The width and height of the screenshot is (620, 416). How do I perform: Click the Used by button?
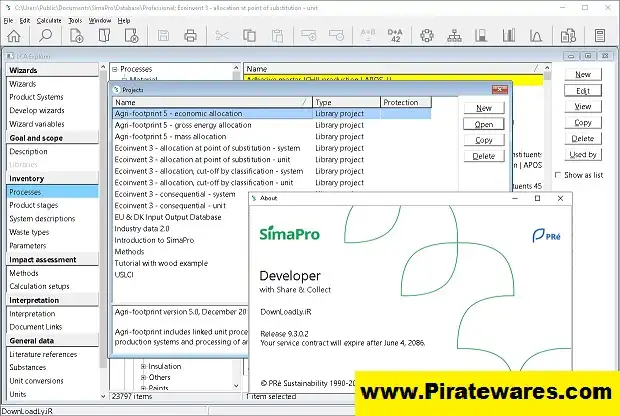pyautogui.click(x=582, y=154)
